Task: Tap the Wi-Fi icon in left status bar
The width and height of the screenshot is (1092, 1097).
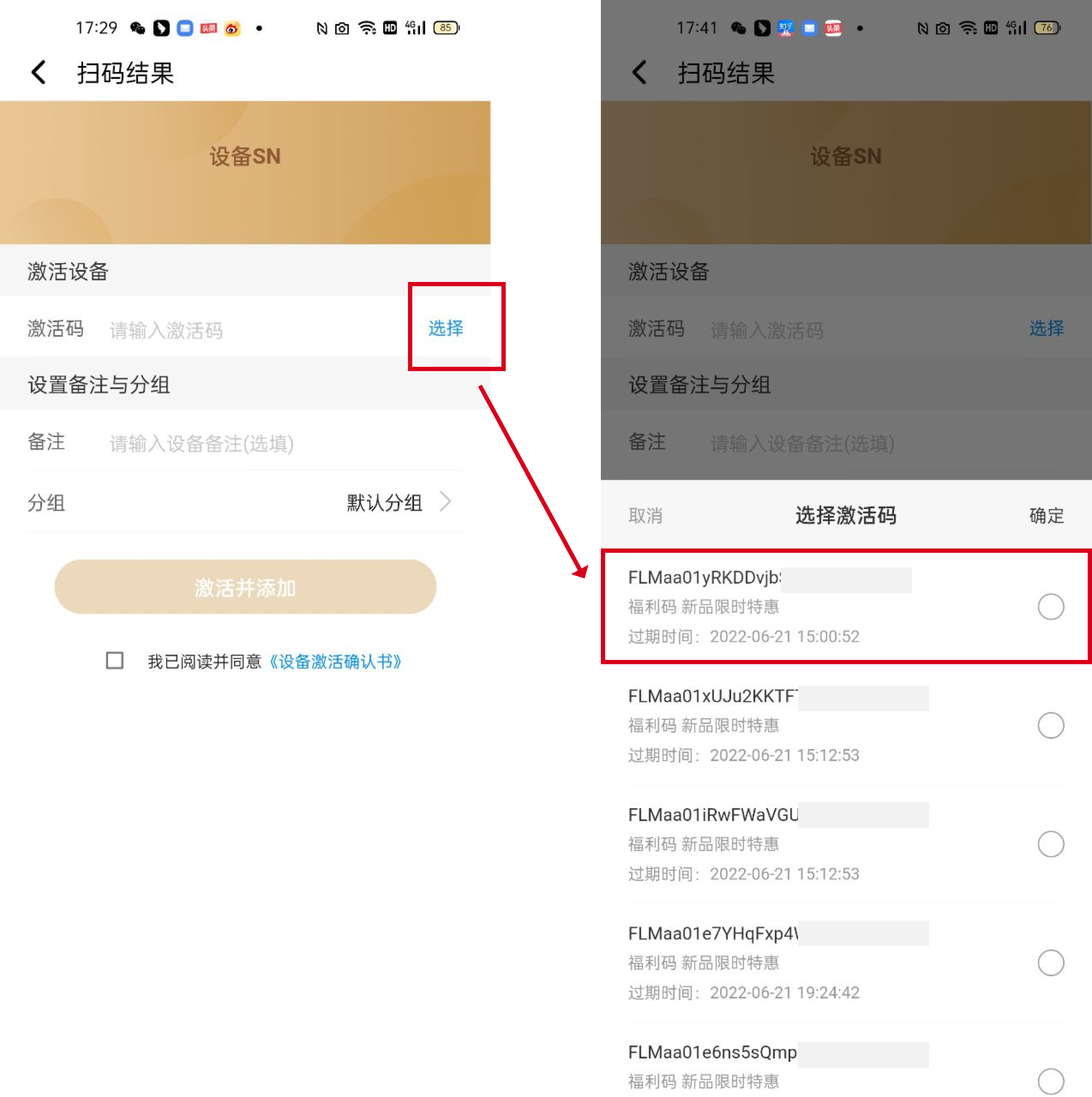Action: click(367, 28)
